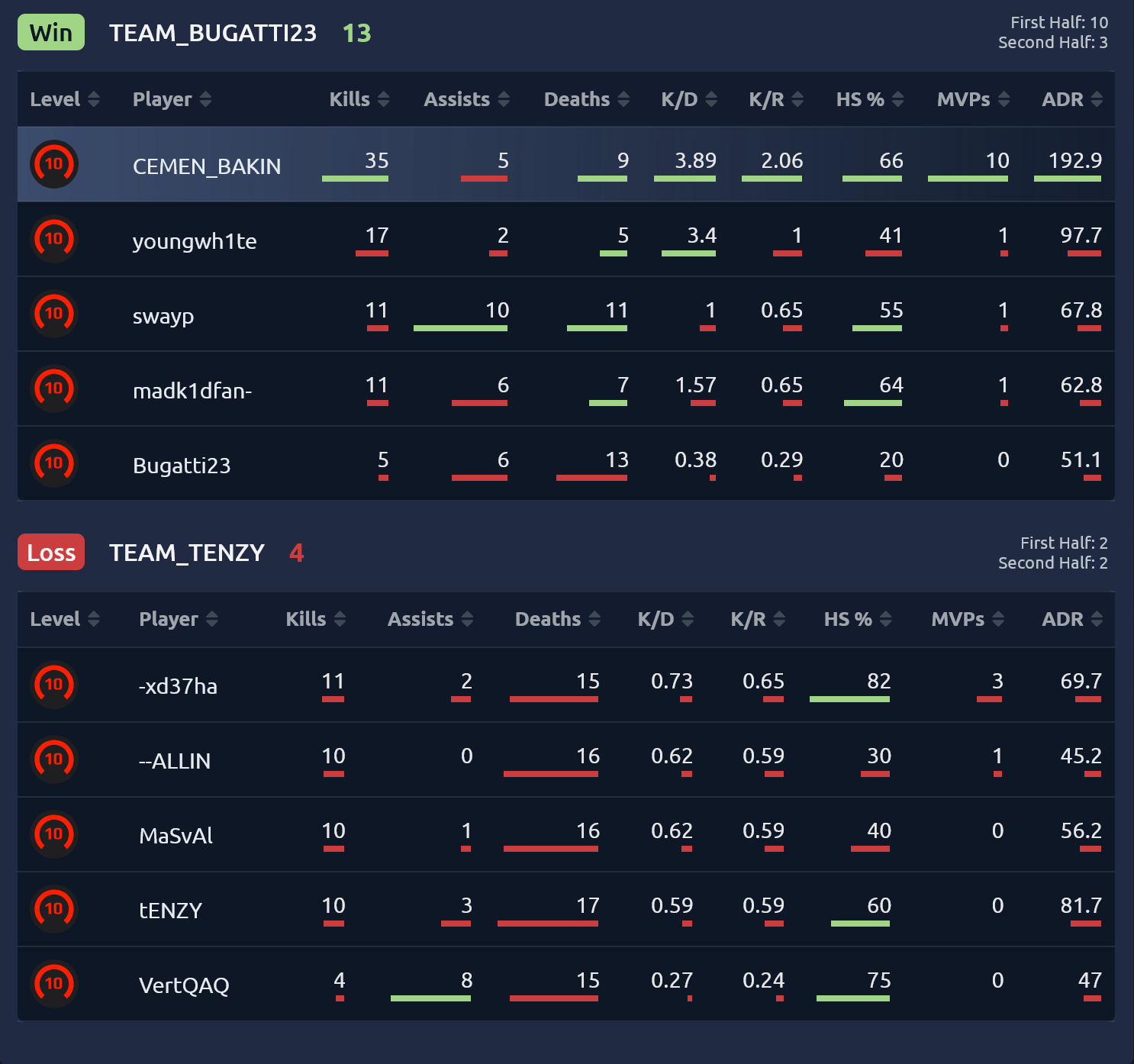Sort TEAM_TENZY table by K/R

pos(758,619)
